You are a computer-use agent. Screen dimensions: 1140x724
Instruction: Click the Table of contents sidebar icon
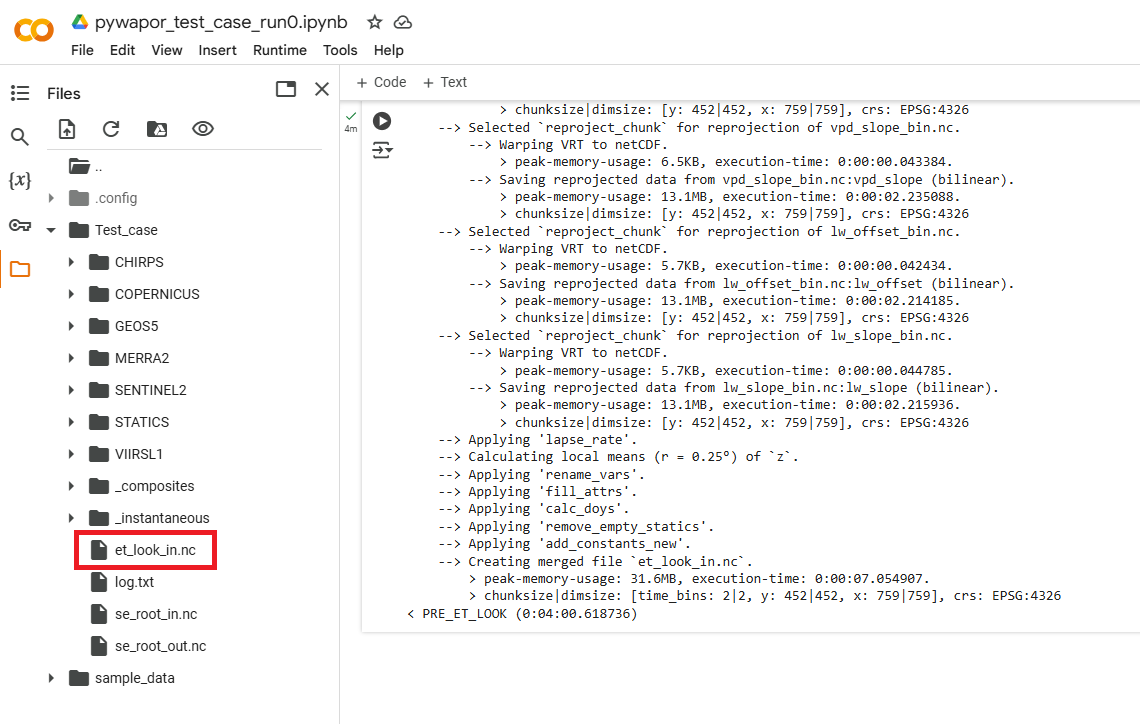point(20,93)
